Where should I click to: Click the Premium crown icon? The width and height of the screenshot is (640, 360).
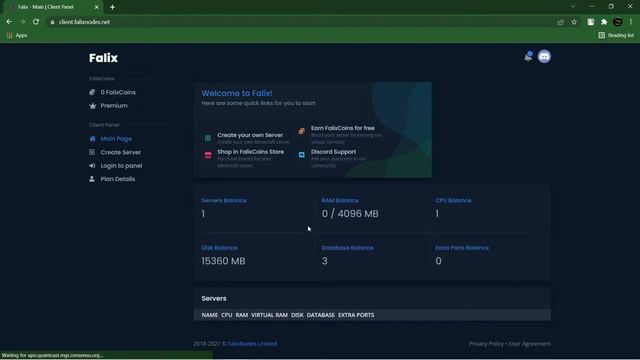(x=92, y=106)
